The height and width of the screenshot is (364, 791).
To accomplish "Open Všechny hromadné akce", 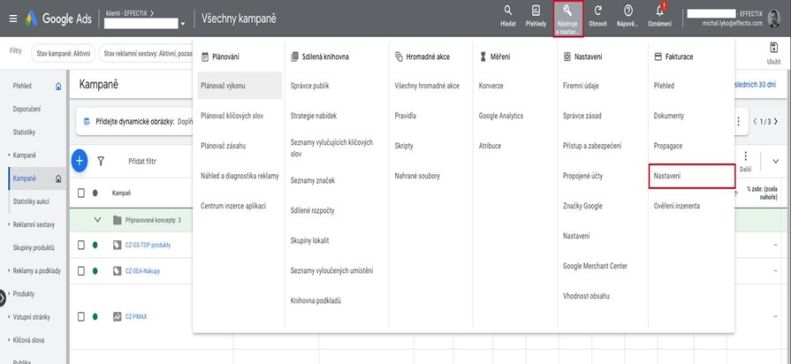I will [x=427, y=86].
